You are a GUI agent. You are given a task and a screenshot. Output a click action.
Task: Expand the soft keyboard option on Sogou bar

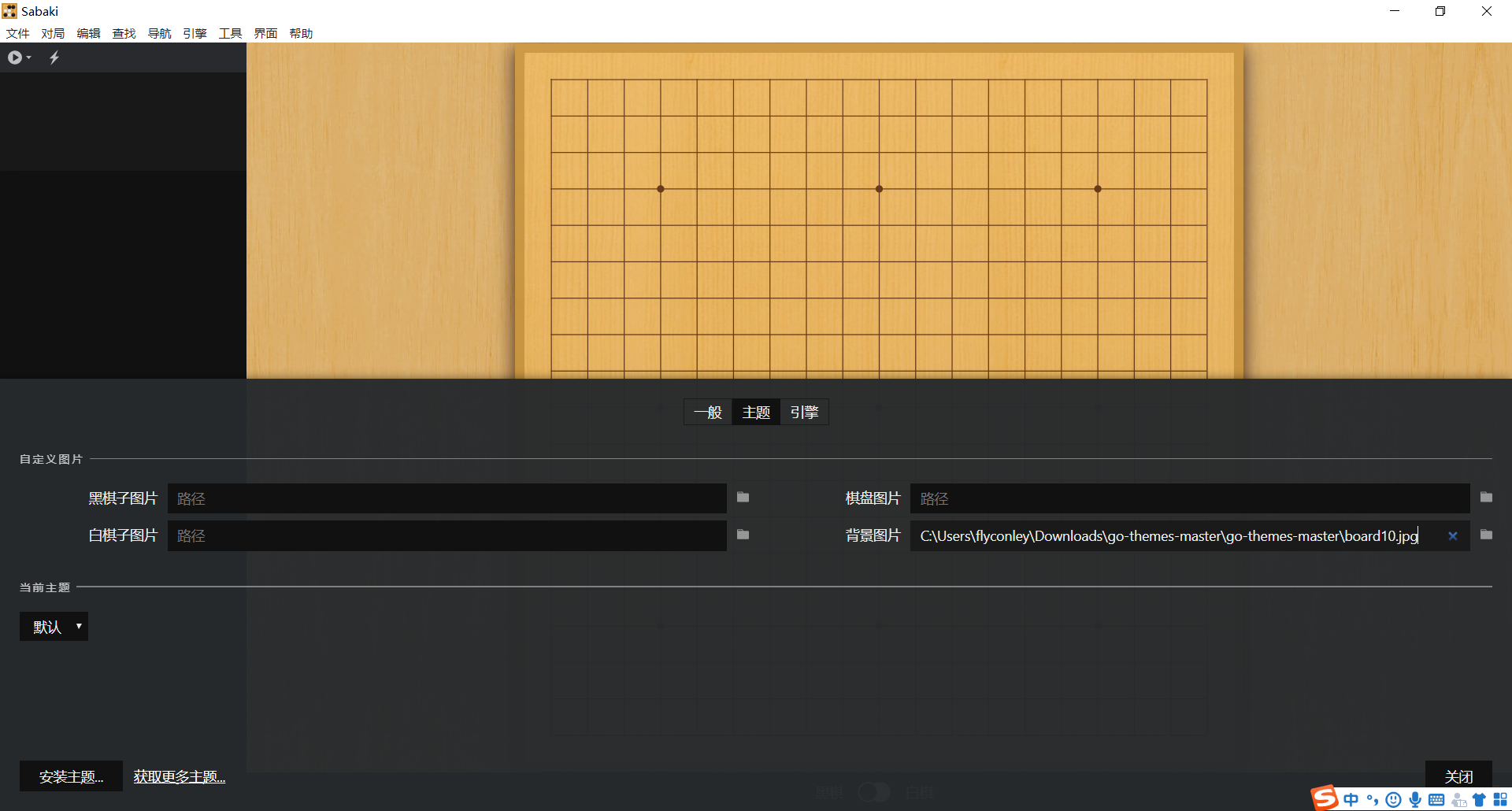pyautogui.click(x=1435, y=798)
